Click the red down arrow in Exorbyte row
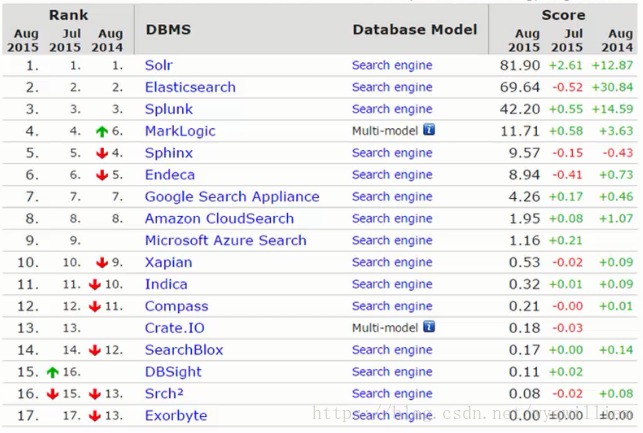The width and height of the screenshot is (643, 433). [95, 416]
